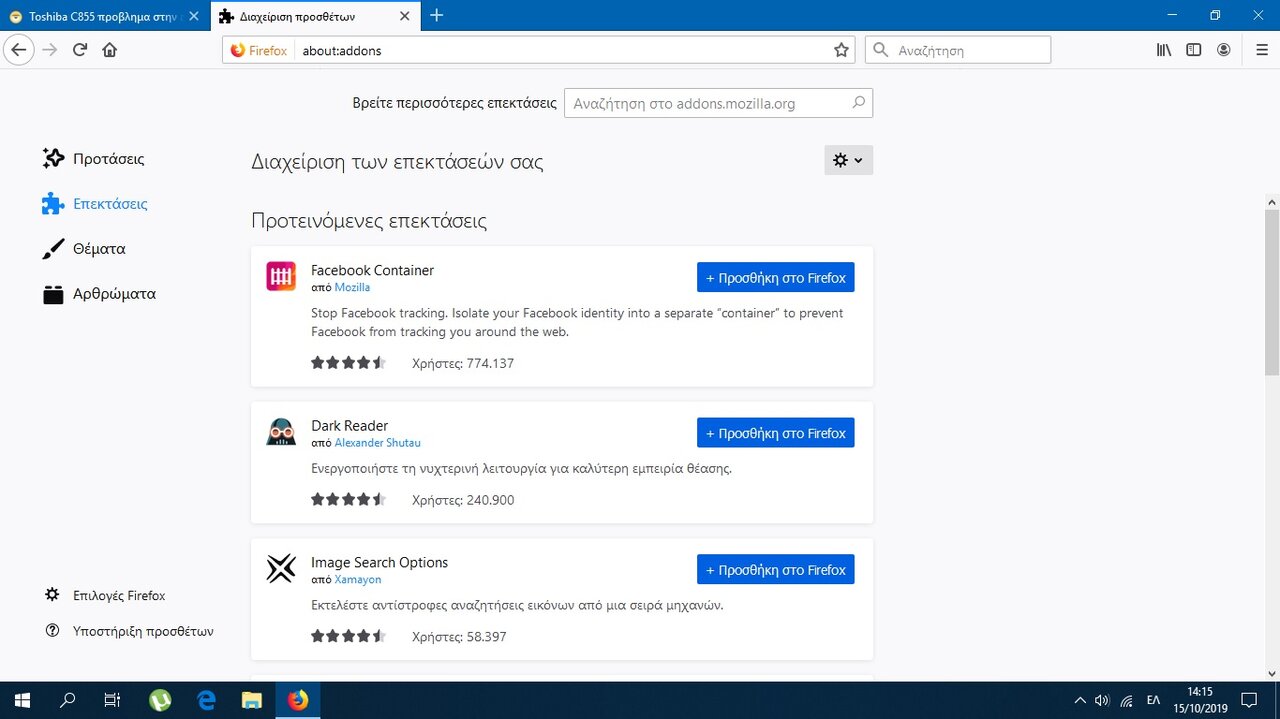Open uTorrent from the taskbar
Screen dimensions: 1280x719
tap(160, 700)
